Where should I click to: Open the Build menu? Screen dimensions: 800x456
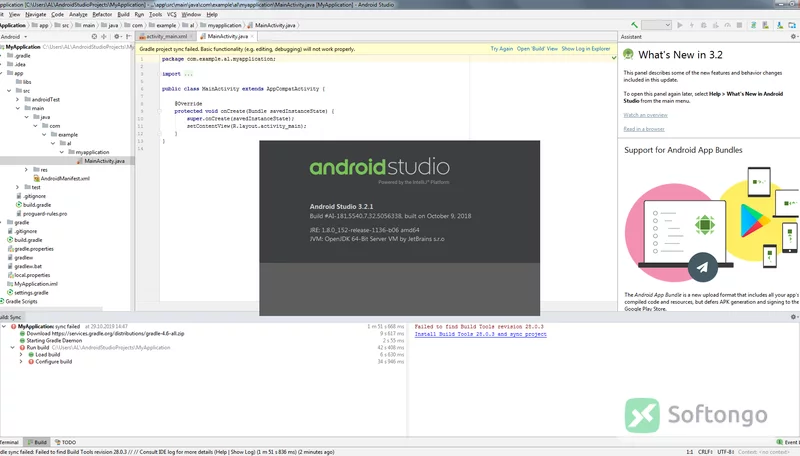coord(123,14)
